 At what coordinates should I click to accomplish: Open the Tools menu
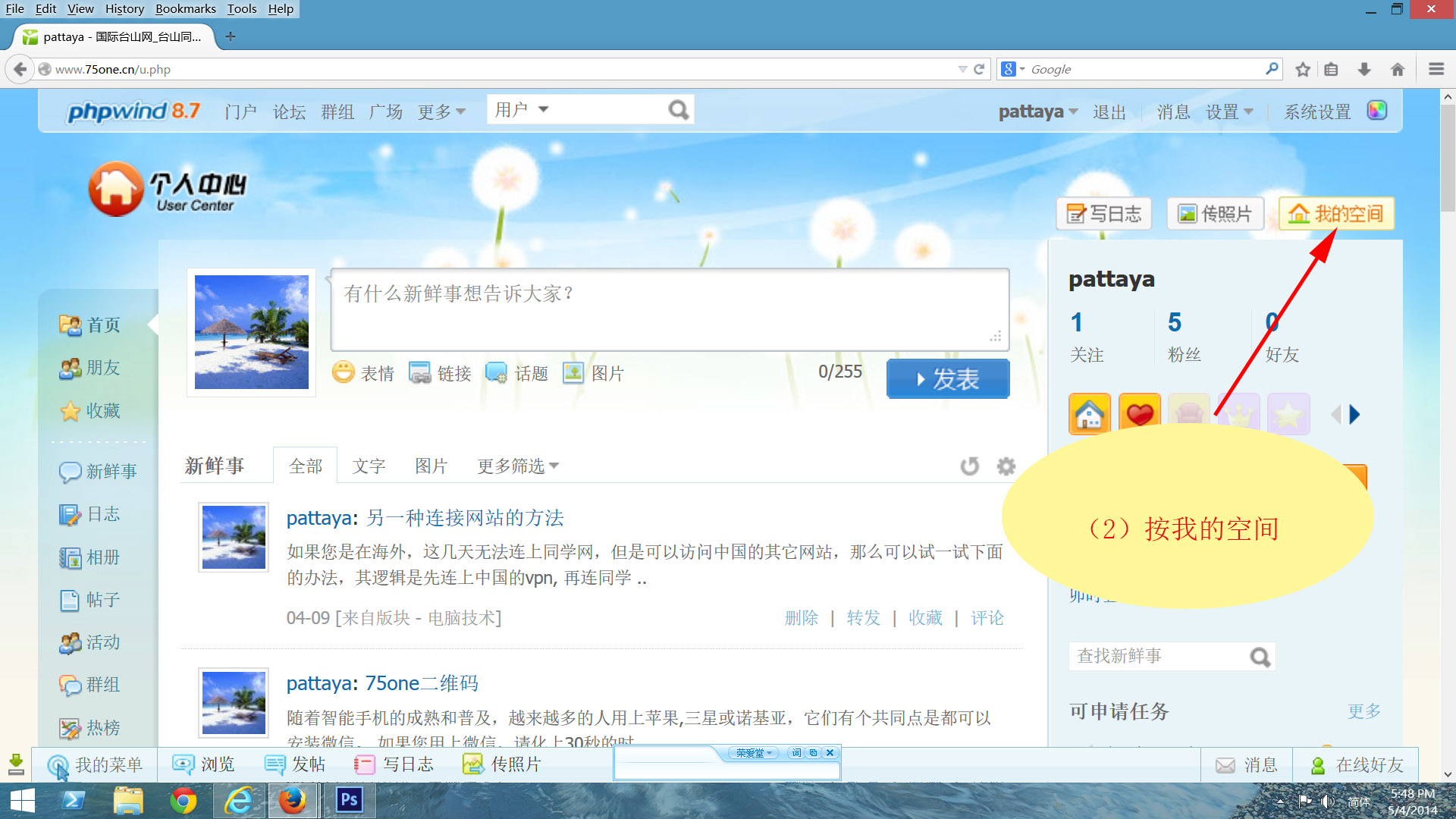click(241, 8)
